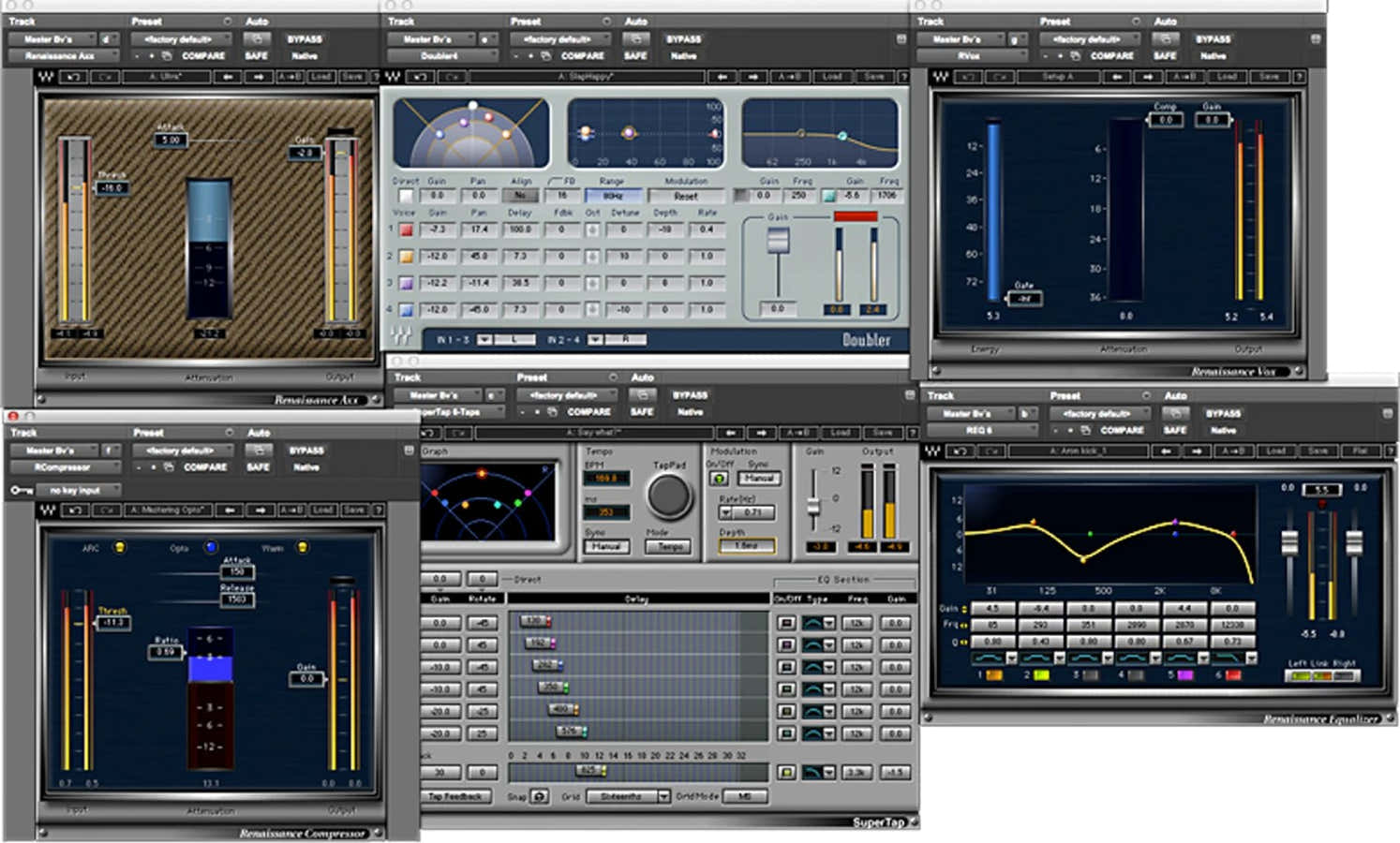Image resolution: width=1400 pixels, height=843 pixels.
Task: Click the Waves logo in Renaissance Axx toolbar
Action: tap(45, 77)
